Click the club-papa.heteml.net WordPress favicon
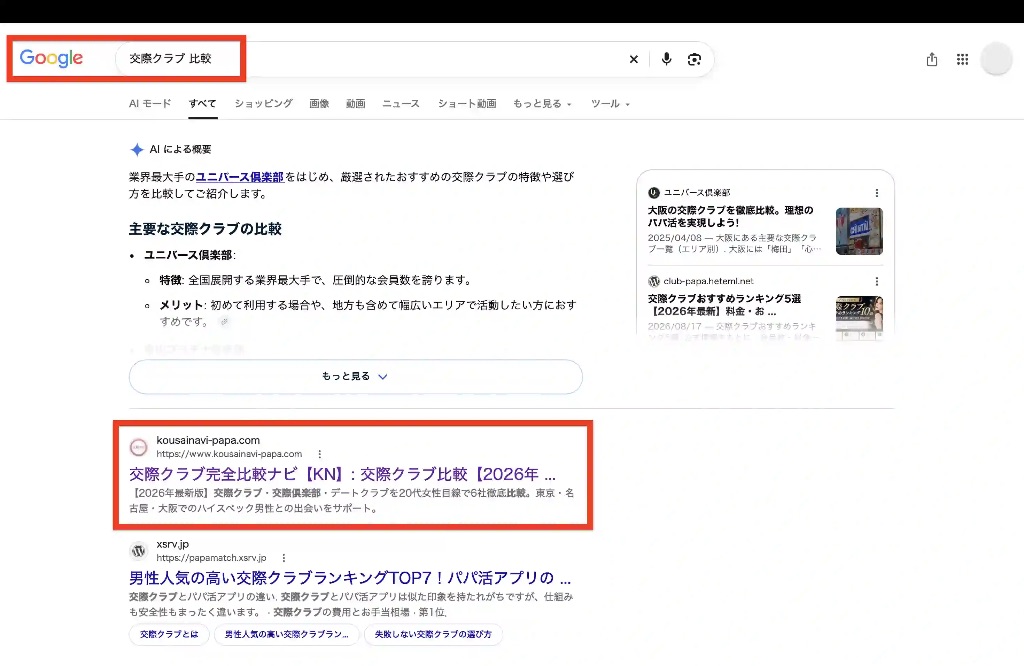Image resolution: width=1024 pixels, height=666 pixels. pyautogui.click(x=654, y=281)
